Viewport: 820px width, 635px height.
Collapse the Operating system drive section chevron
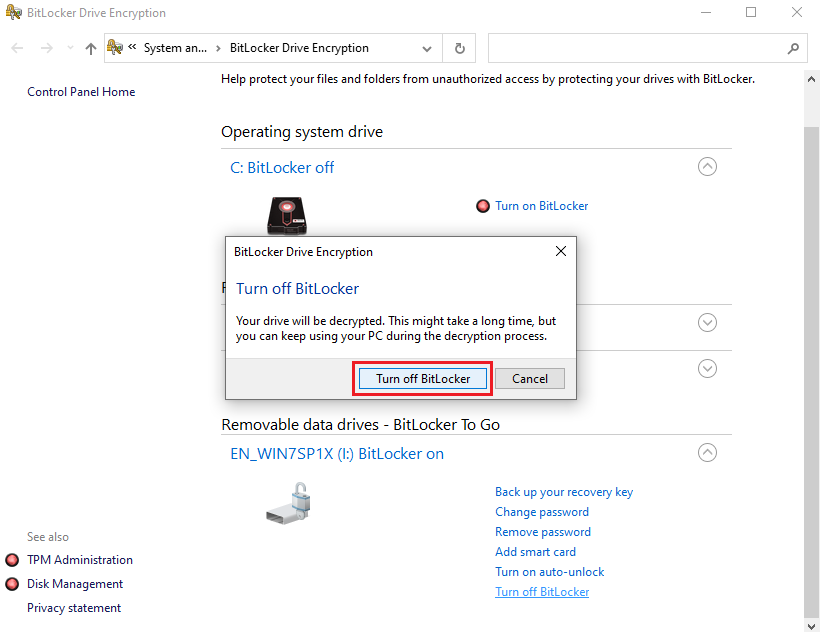pyautogui.click(x=707, y=166)
